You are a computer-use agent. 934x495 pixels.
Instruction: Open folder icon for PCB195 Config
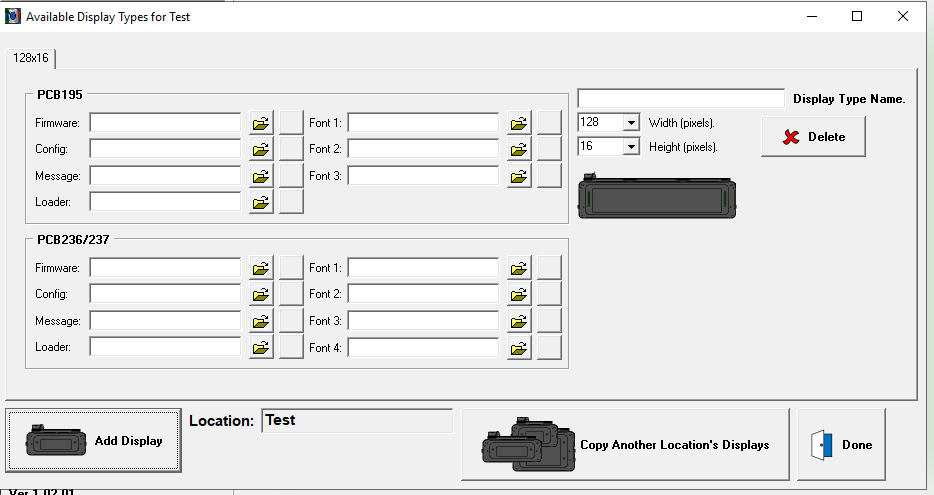point(261,149)
